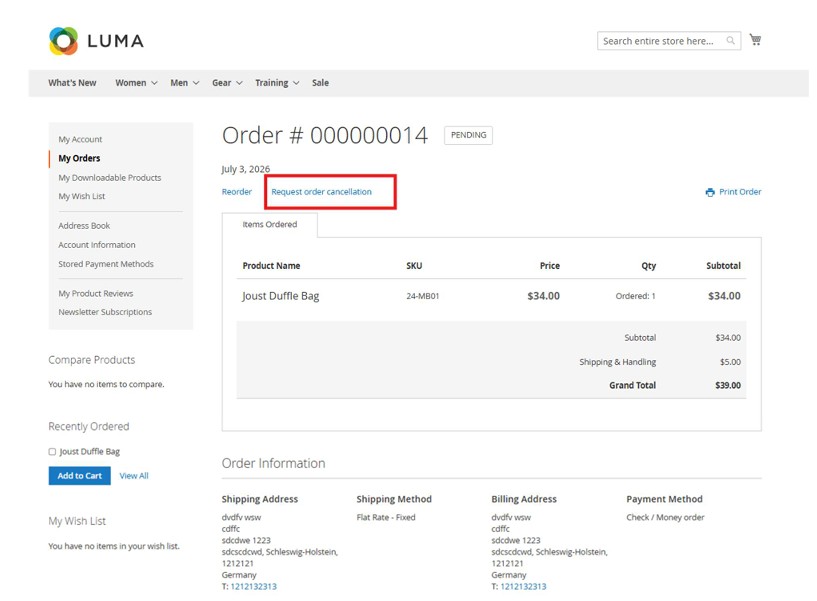Select the Items Ordered tab
817x601 pixels.
(269, 225)
